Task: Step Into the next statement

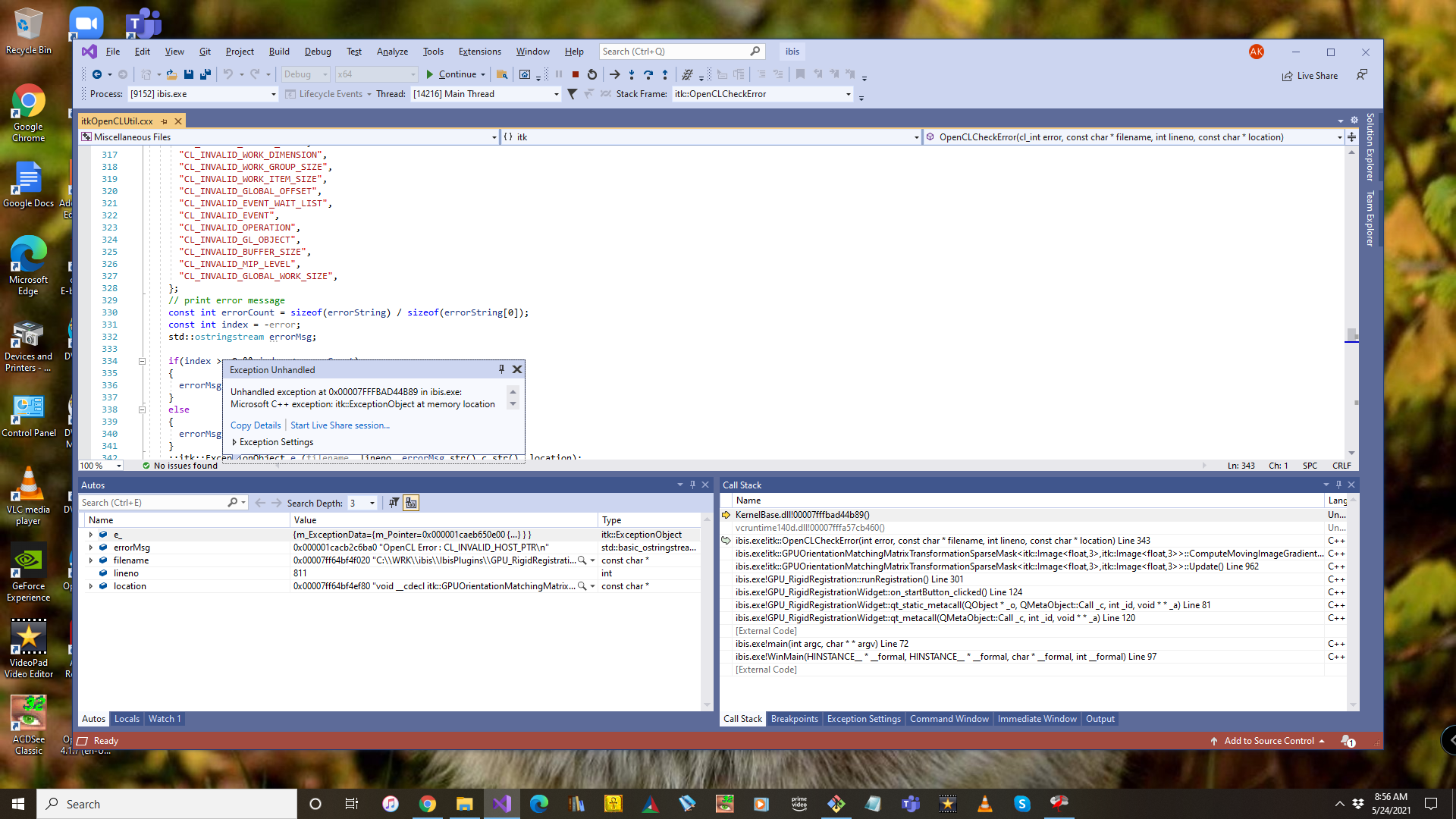Action: coord(632,74)
